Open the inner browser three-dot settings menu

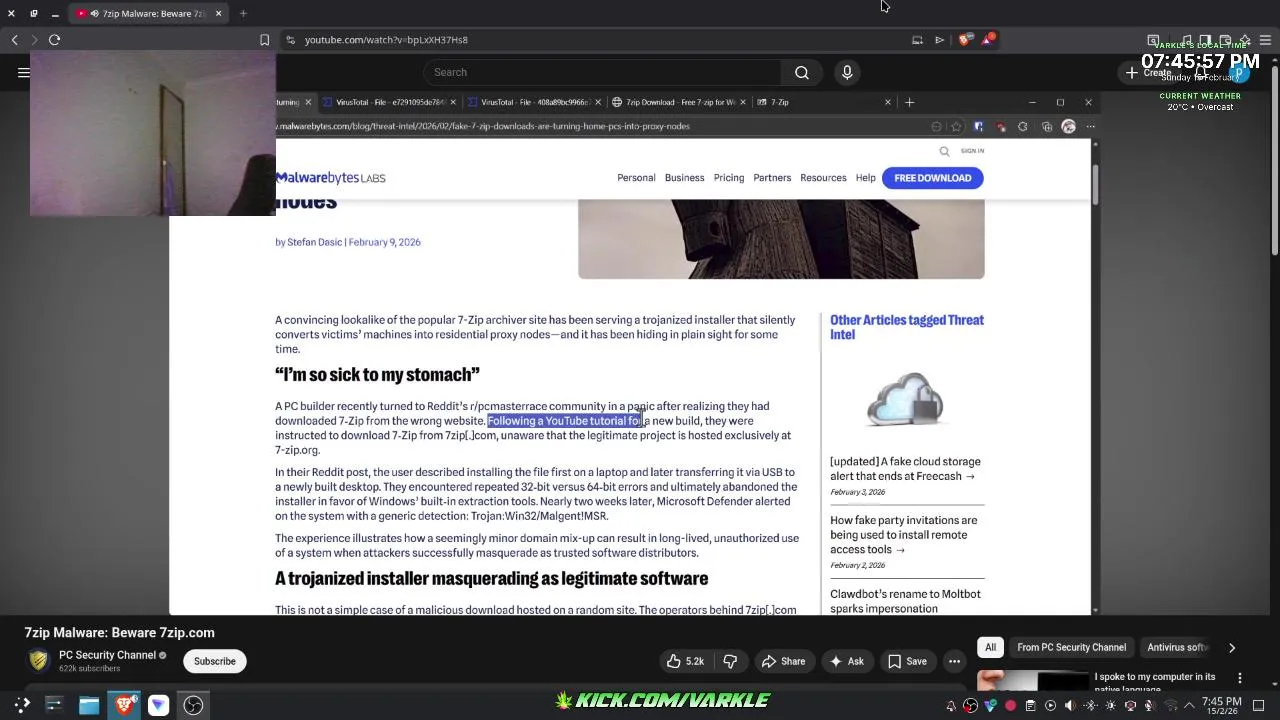(x=1090, y=127)
